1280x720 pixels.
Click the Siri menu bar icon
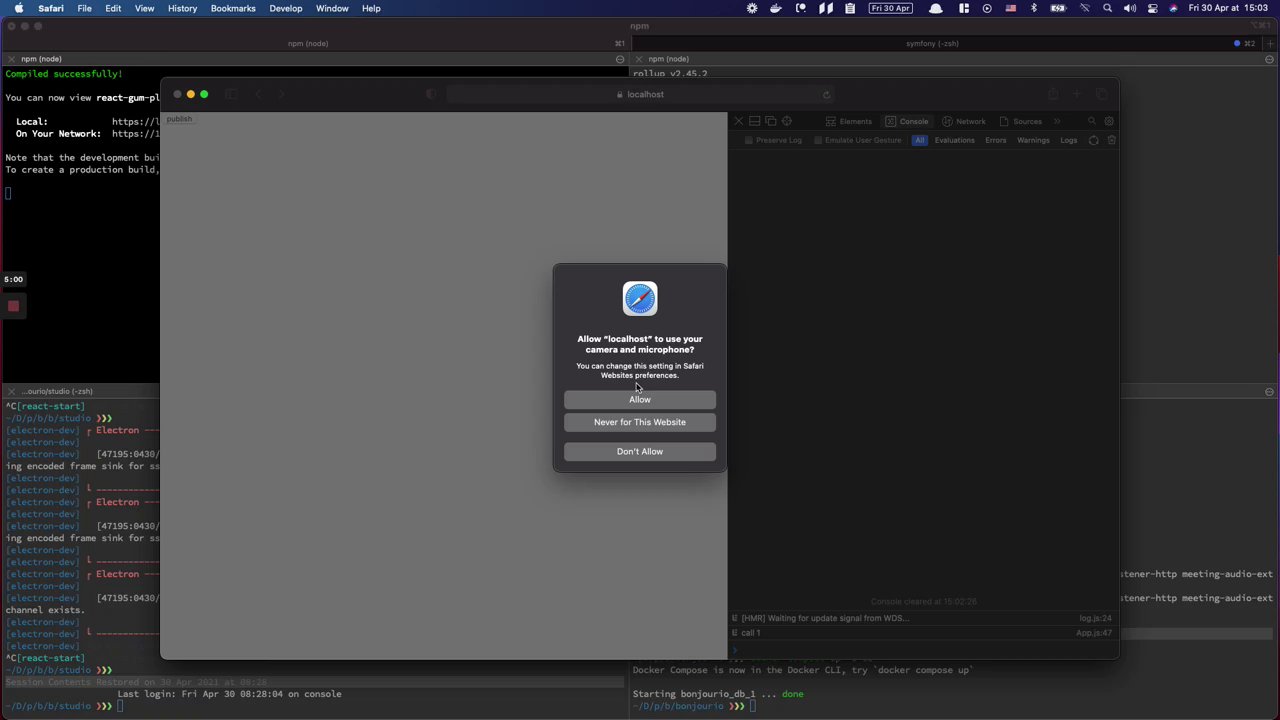pos(1174,8)
